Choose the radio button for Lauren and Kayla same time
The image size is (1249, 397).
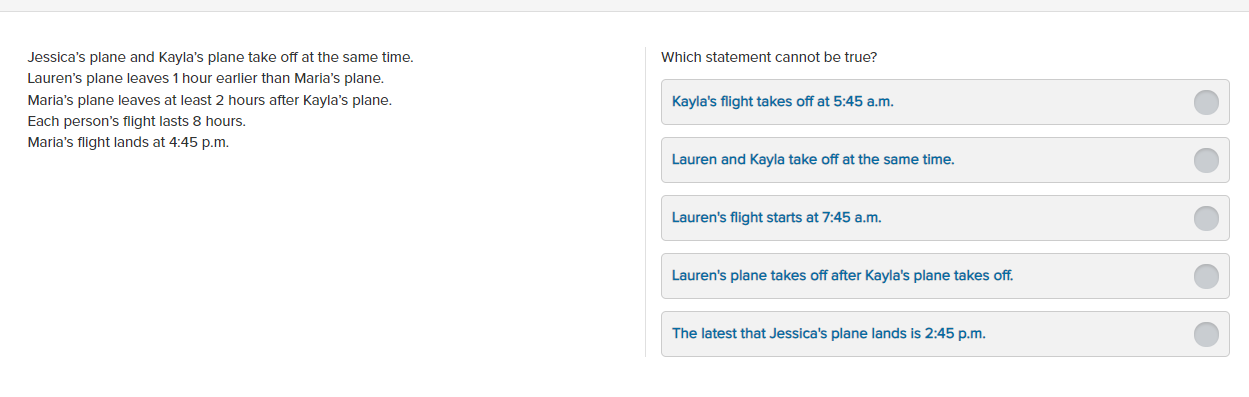[x=1206, y=160]
